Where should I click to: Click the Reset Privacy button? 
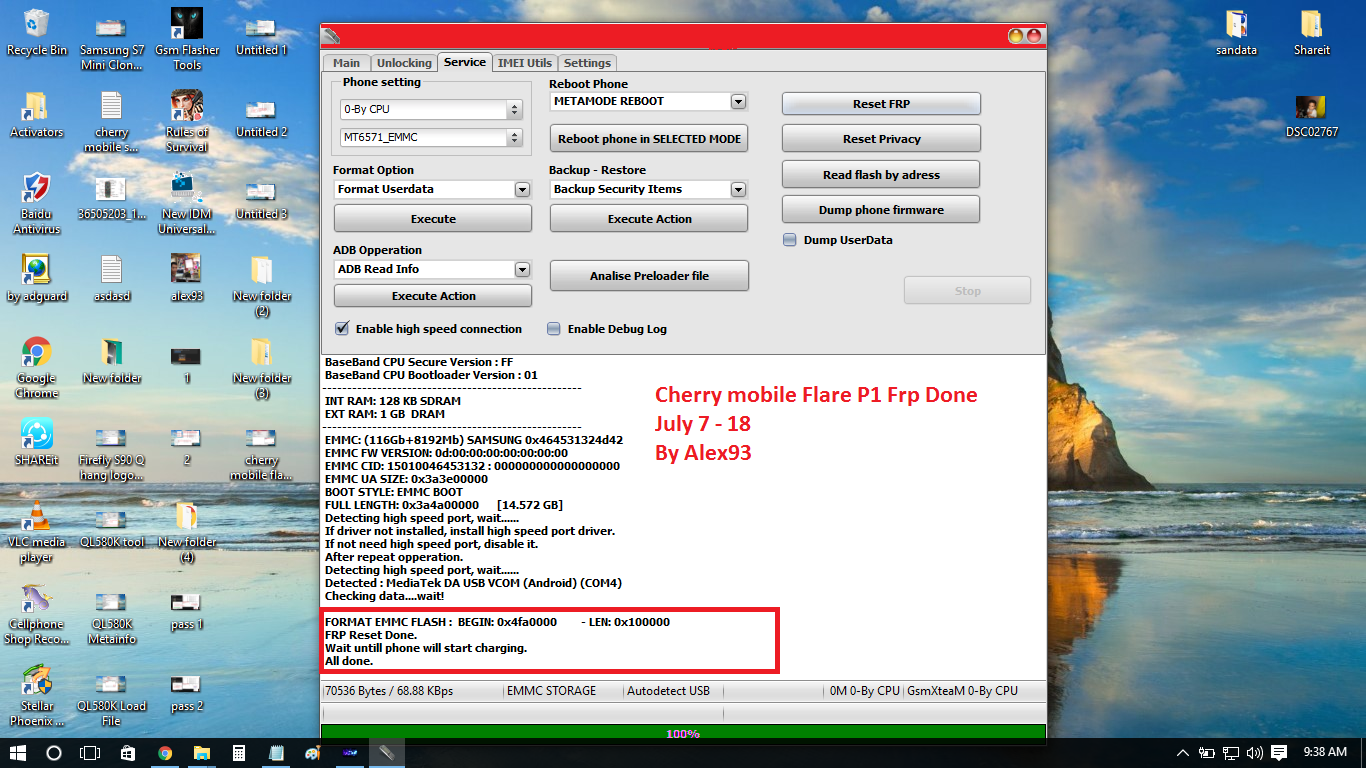pyautogui.click(x=881, y=139)
